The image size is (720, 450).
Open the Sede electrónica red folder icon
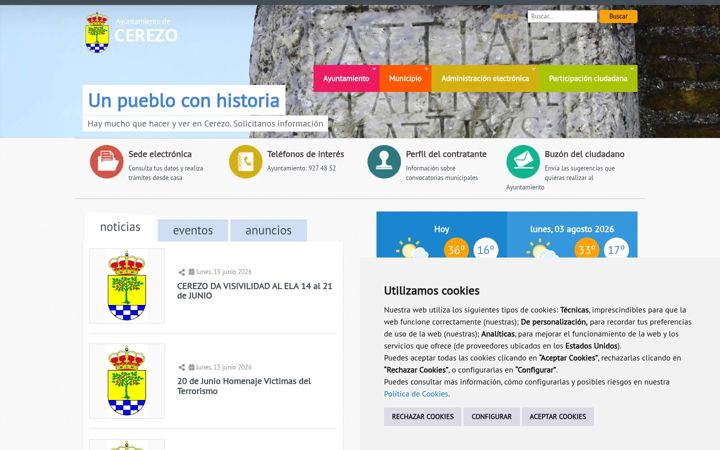107,162
